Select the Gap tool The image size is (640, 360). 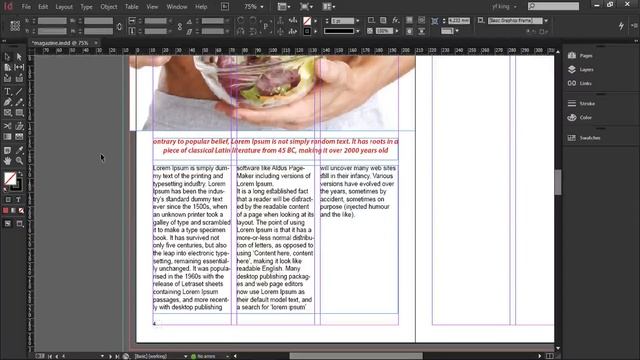point(19,67)
